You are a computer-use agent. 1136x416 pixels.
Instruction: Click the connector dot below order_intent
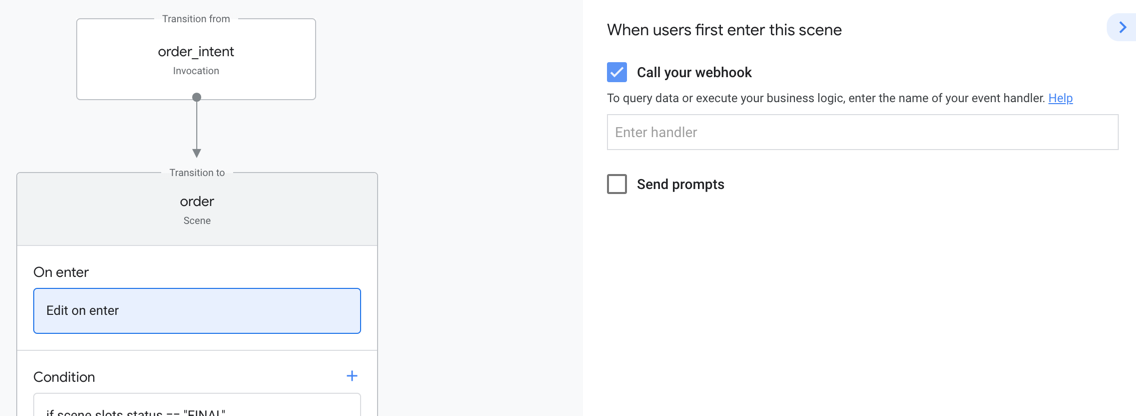197,97
